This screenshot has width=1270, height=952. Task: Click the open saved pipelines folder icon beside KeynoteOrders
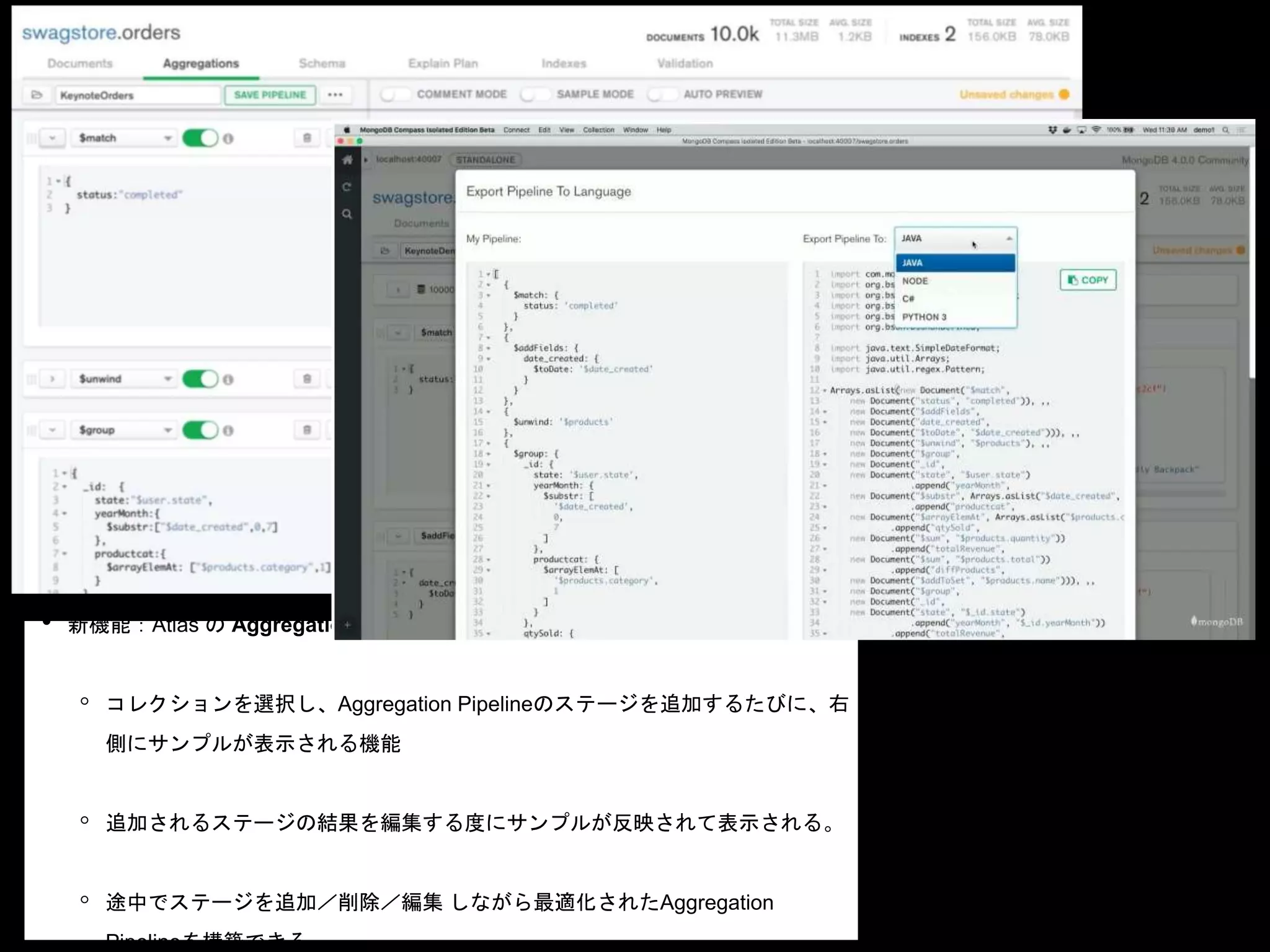coord(37,95)
